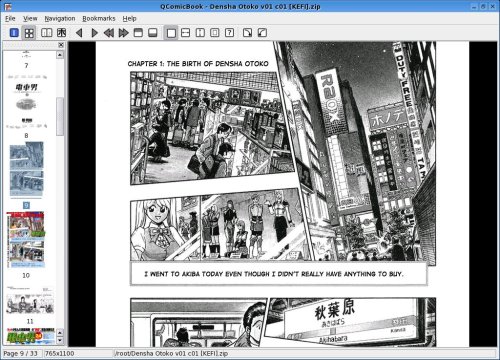This screenshot has width=500, height=360.
Task: Open the Help menu
Action: [x=129, y=19]
